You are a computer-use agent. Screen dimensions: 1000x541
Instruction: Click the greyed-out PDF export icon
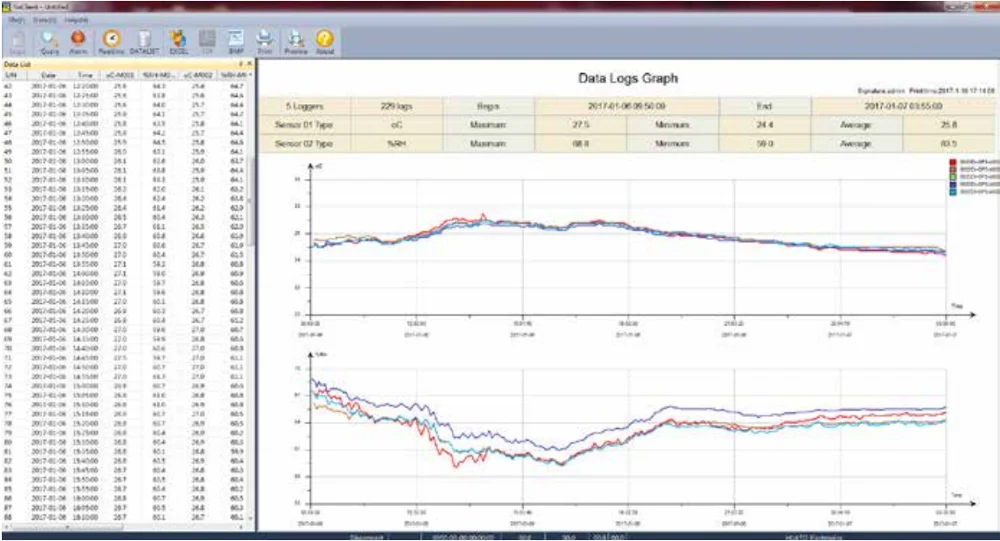[x=207, y=43]
